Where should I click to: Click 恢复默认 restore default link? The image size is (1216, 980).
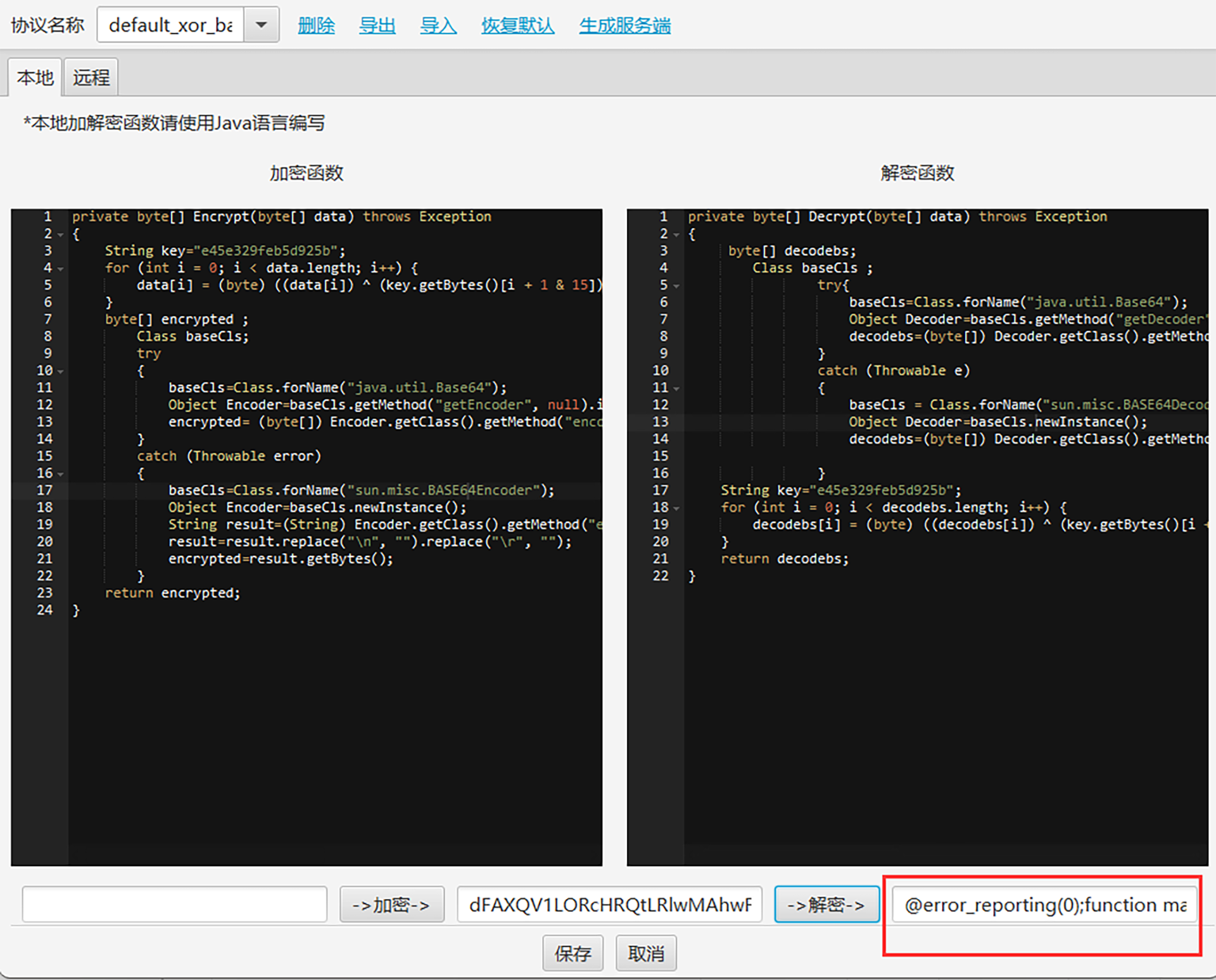pyautogui.click(x=517, y=25)
